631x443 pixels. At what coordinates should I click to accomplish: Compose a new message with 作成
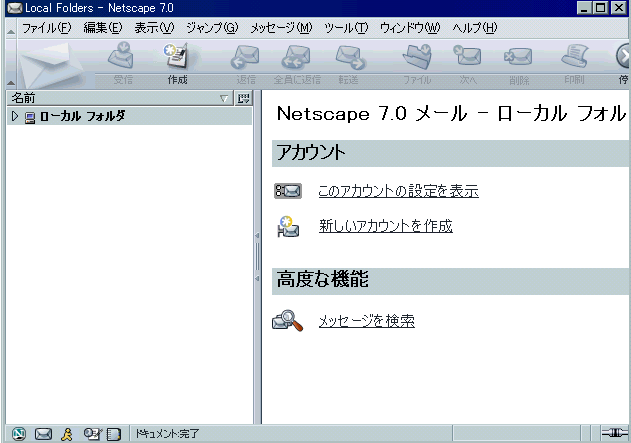tap(177, 56)
